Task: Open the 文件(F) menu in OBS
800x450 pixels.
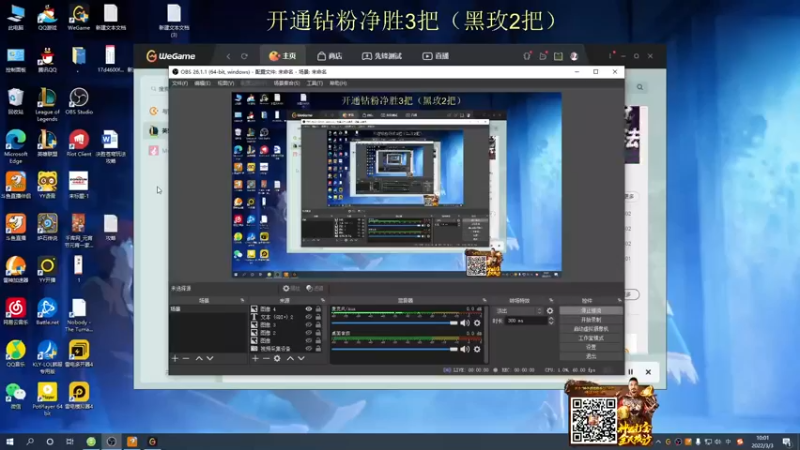Action: [180, 83]
